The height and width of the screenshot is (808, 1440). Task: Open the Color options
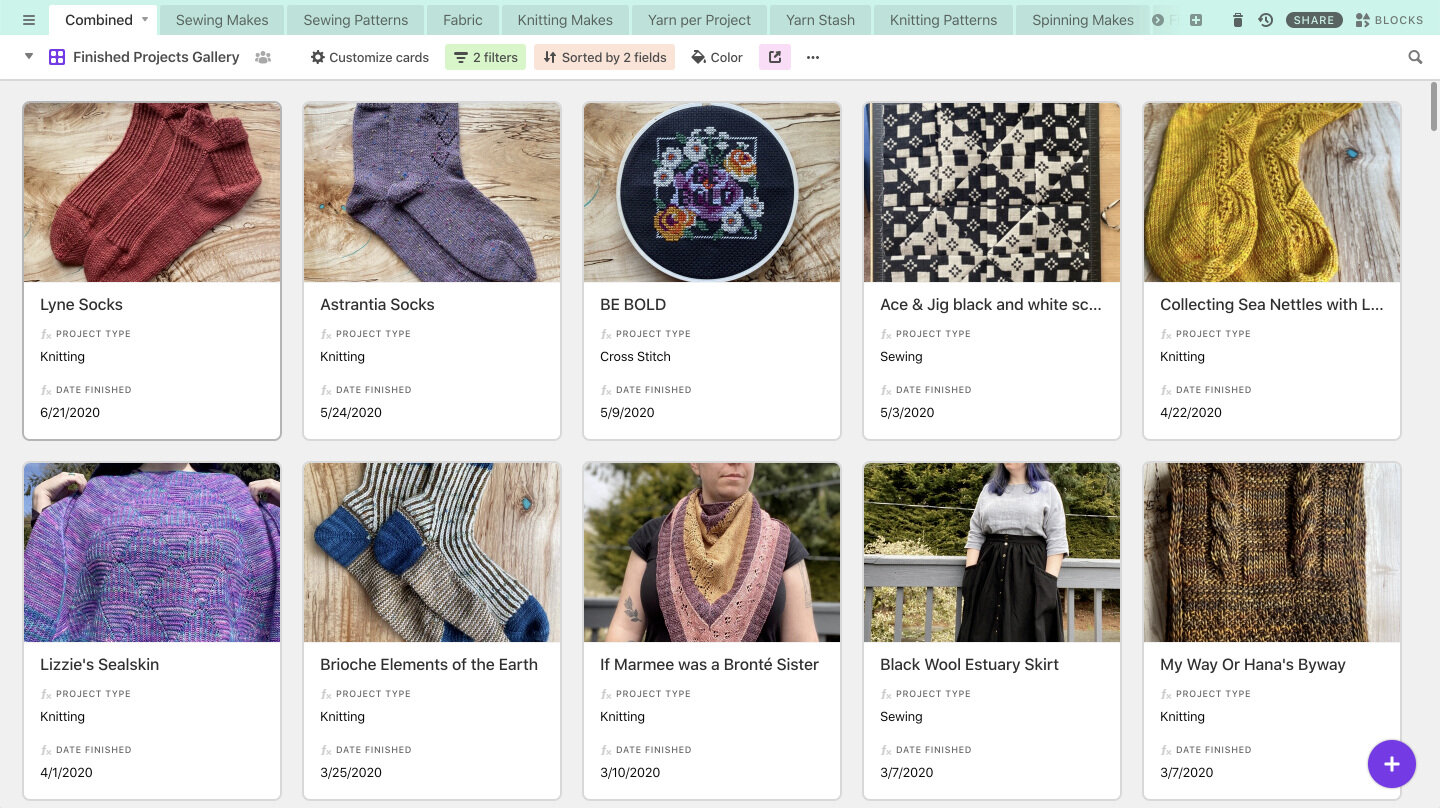717,57
